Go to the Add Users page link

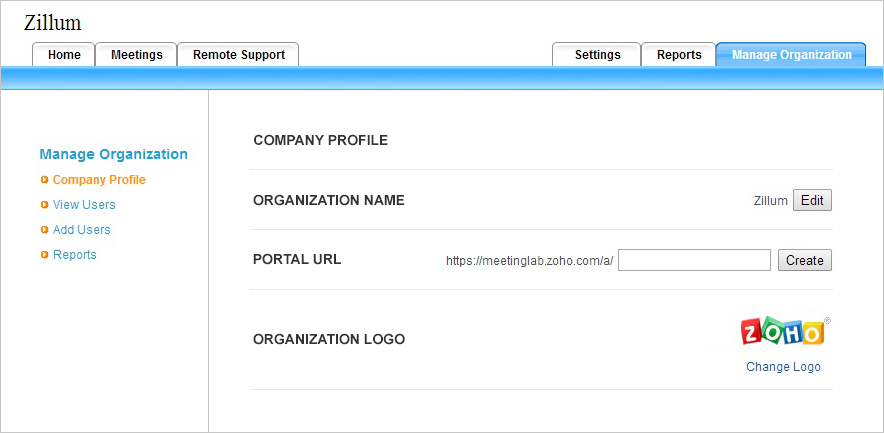82,230
